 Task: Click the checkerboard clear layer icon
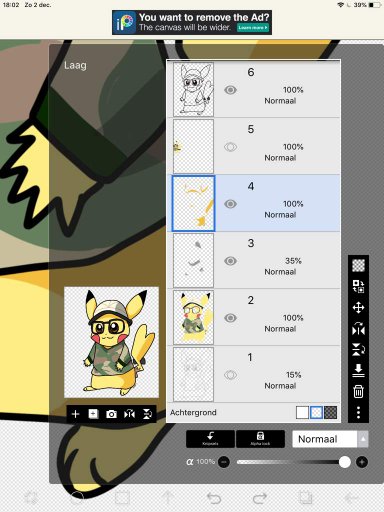358,266
